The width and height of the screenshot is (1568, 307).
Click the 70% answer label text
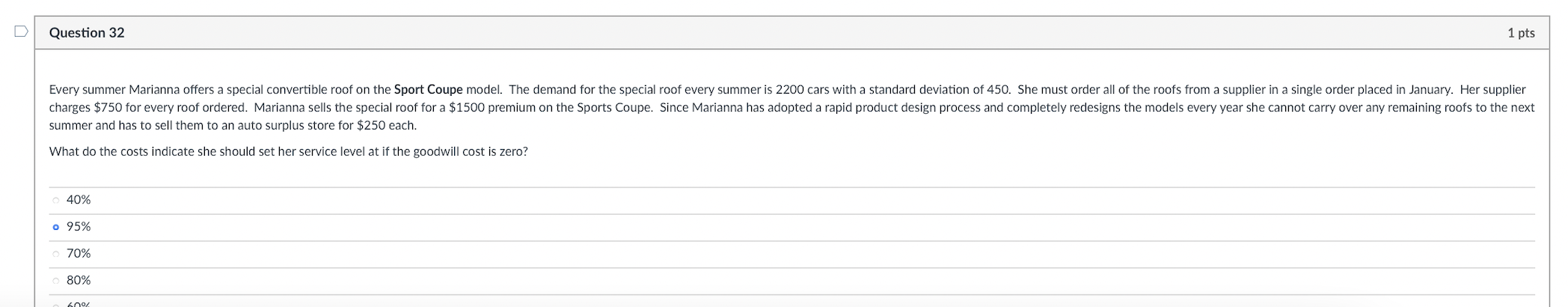coord(79,254)
